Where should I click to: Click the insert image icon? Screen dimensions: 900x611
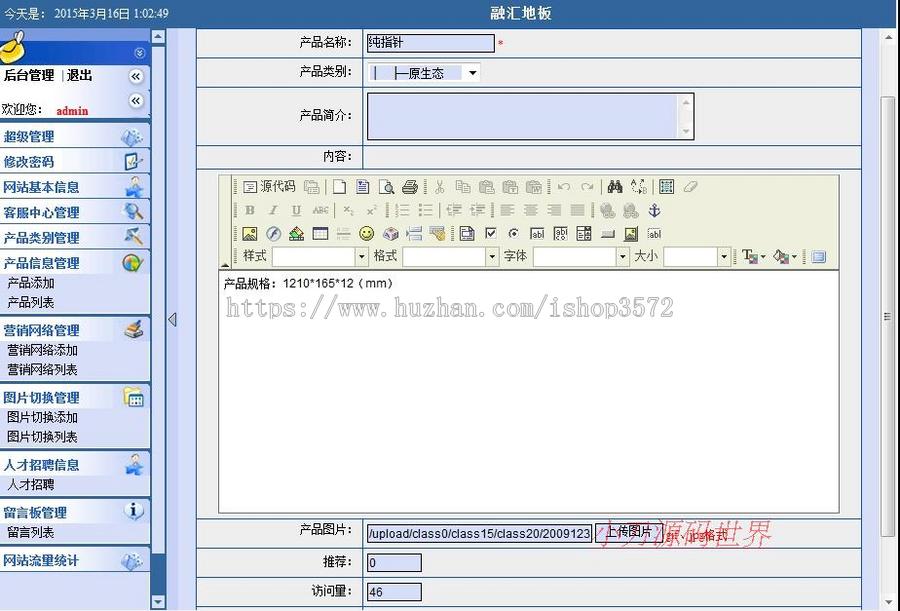[250, 234]
